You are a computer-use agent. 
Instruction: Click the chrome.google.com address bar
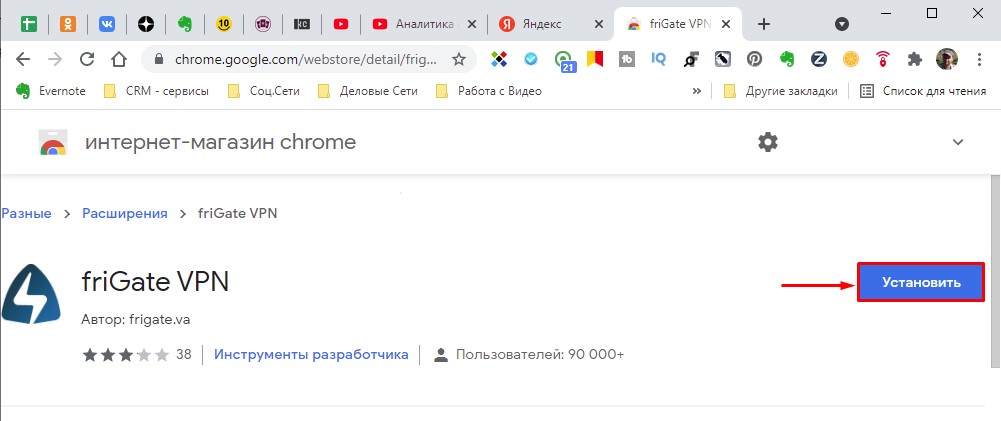point(305,59)
